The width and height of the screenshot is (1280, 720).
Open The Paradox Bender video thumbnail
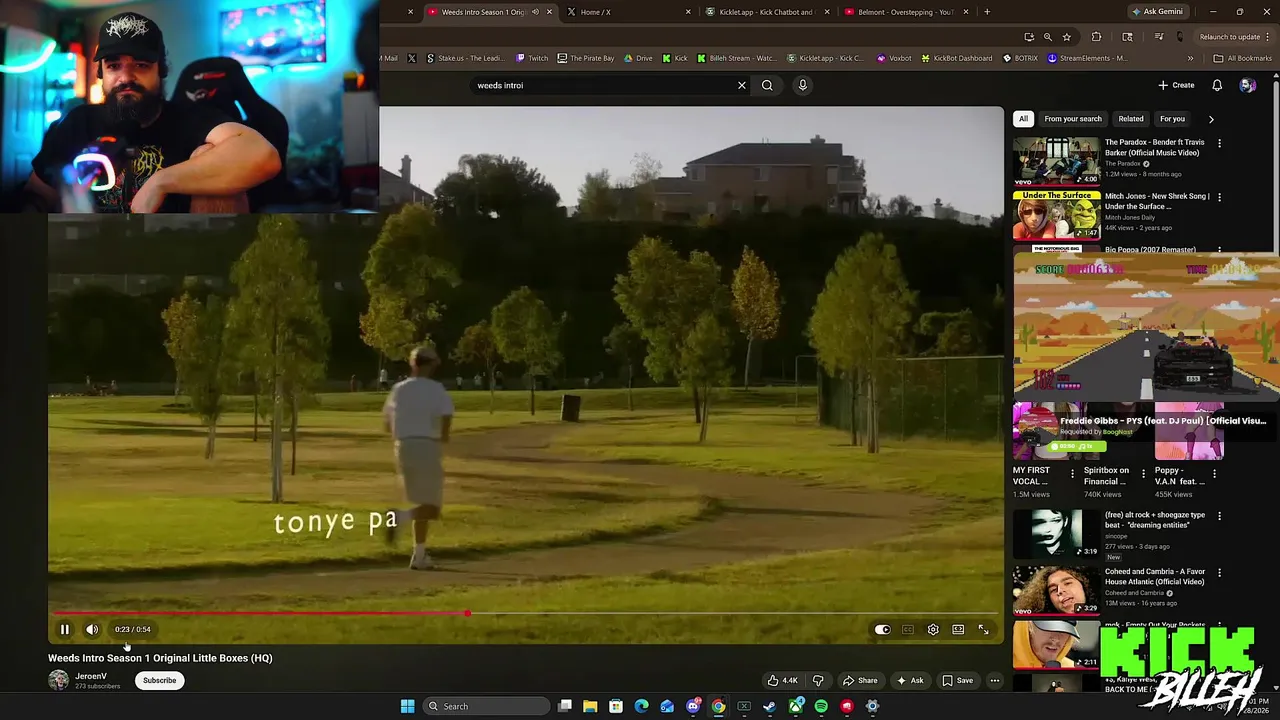tap(1056, 161)
